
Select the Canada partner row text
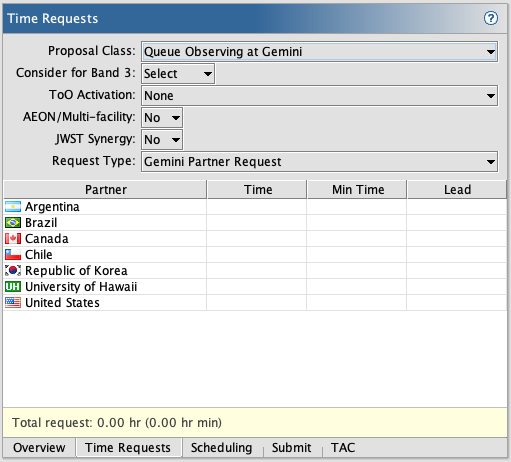tap(47, 239)
